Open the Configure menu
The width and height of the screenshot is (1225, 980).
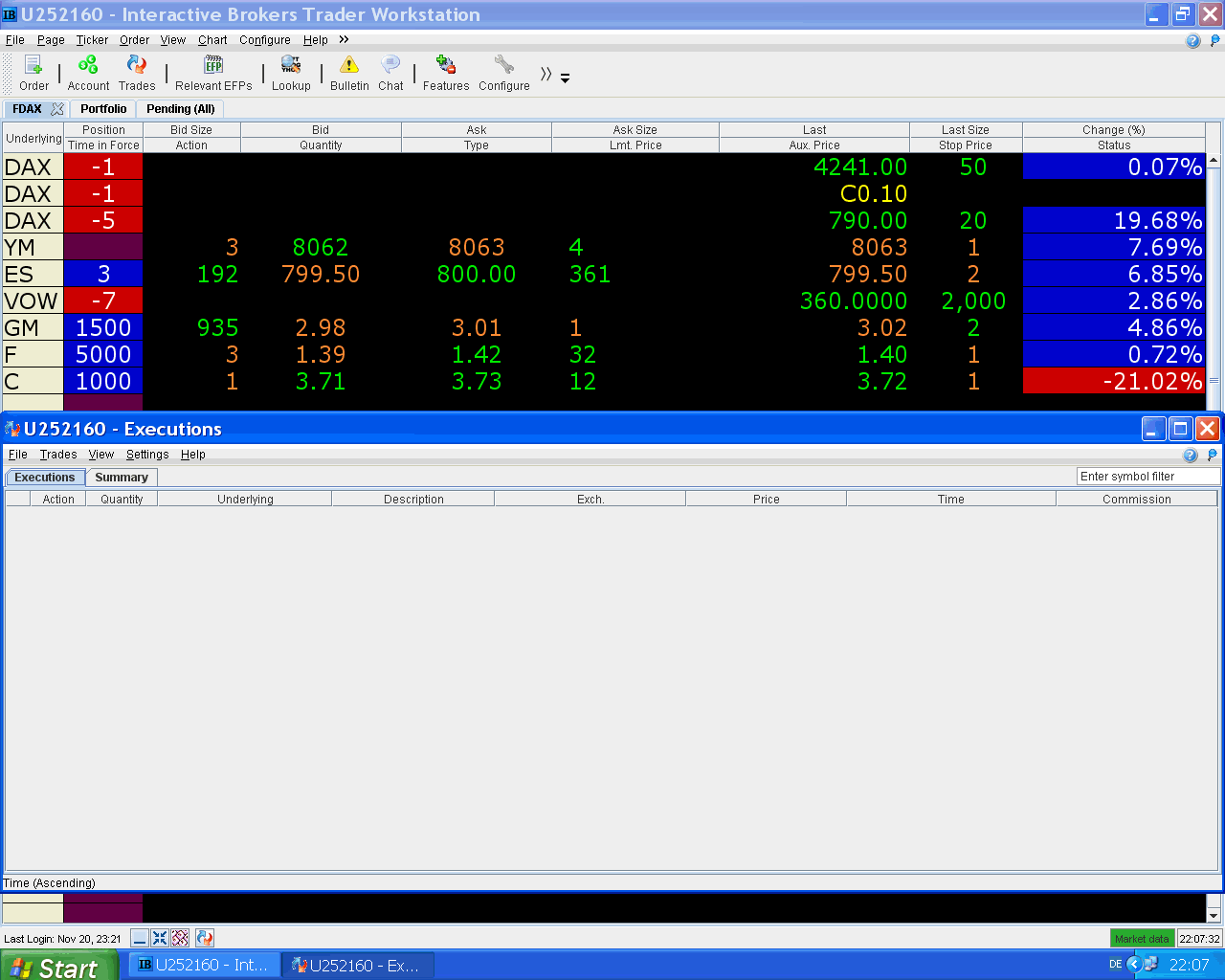pyautogui.click(x=264, y=40)
